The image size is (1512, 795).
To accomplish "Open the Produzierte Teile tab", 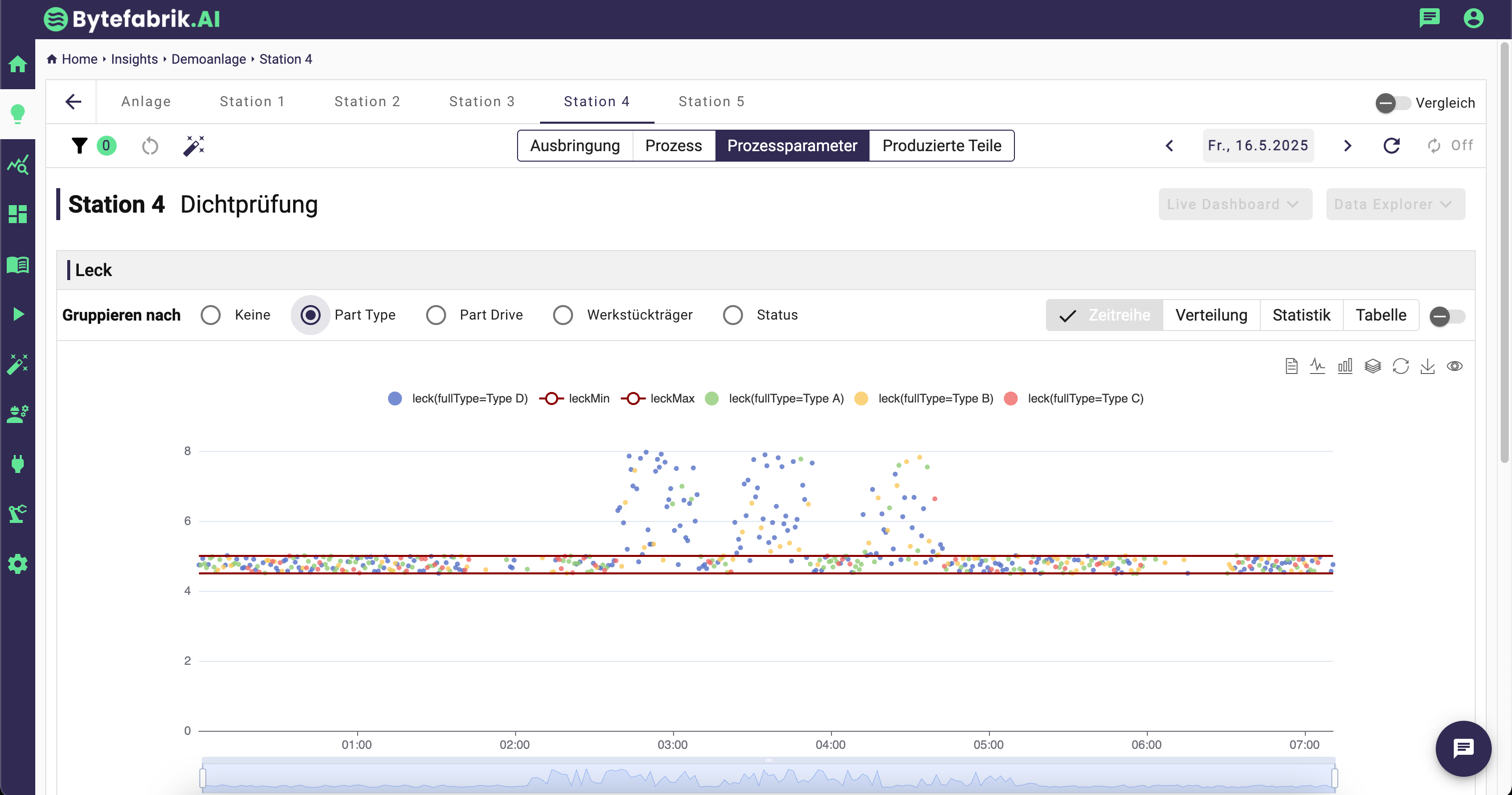I will [941, 146].
